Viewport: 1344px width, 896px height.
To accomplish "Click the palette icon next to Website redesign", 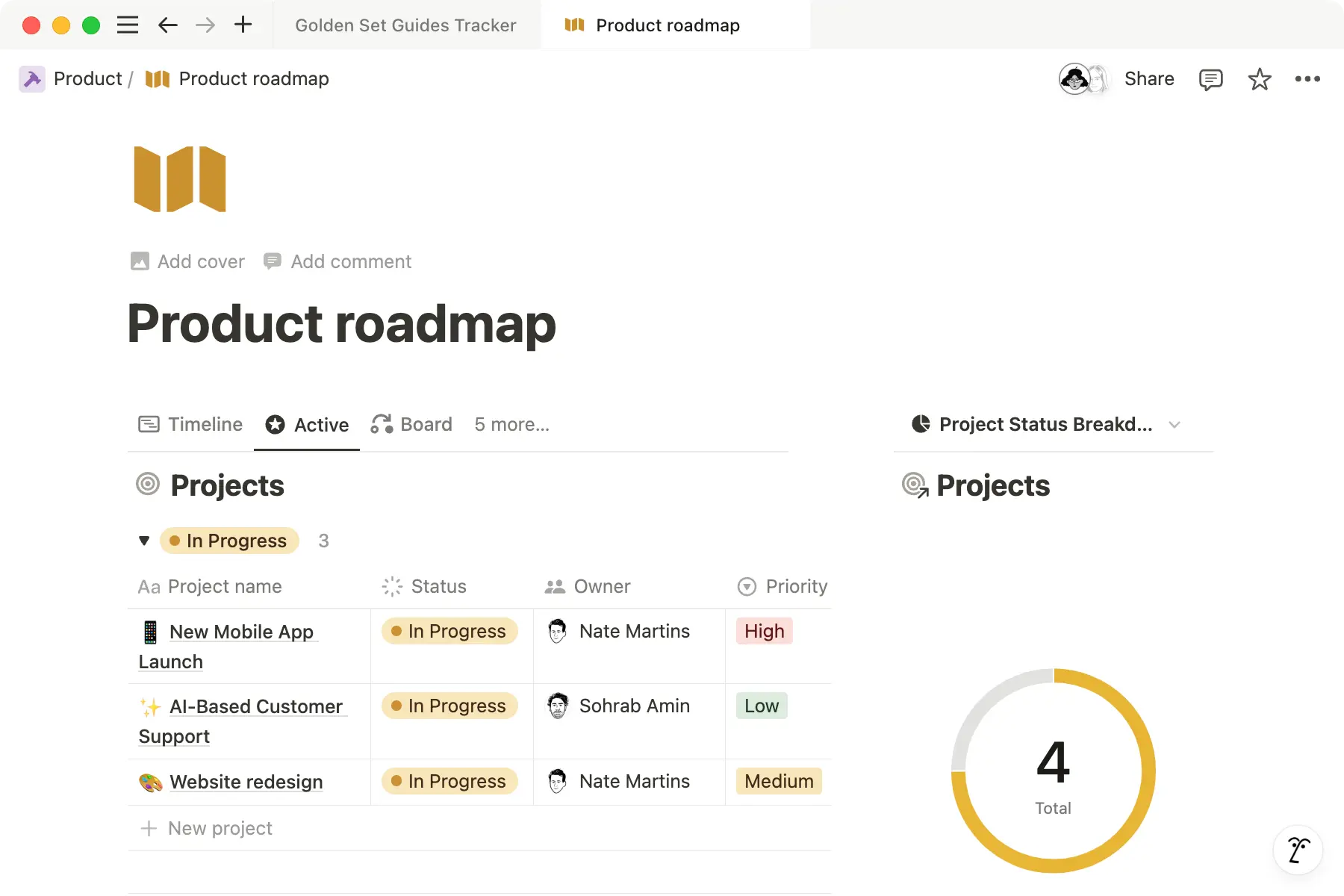I will (150, 781).
